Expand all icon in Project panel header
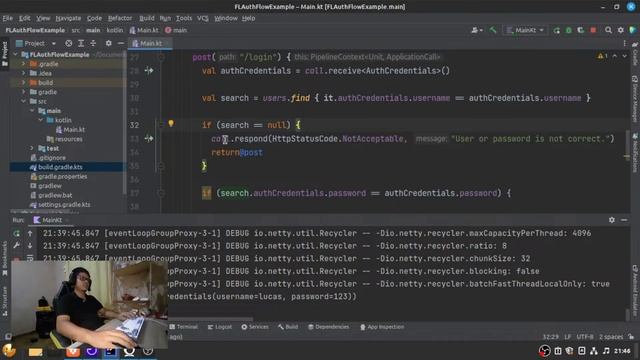 click(81, 43)
